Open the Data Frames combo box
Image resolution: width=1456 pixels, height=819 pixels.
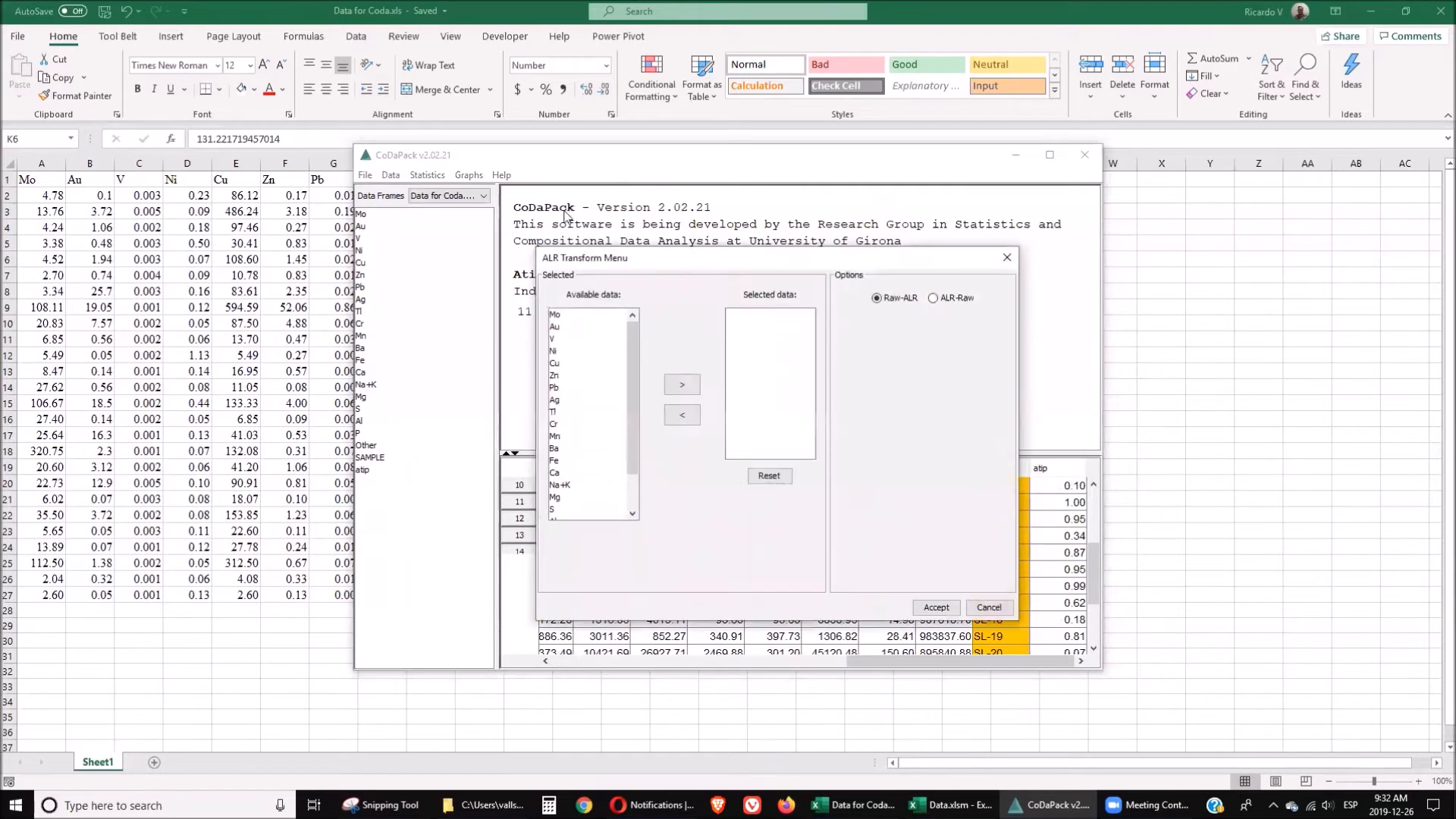tap(449, 196)
